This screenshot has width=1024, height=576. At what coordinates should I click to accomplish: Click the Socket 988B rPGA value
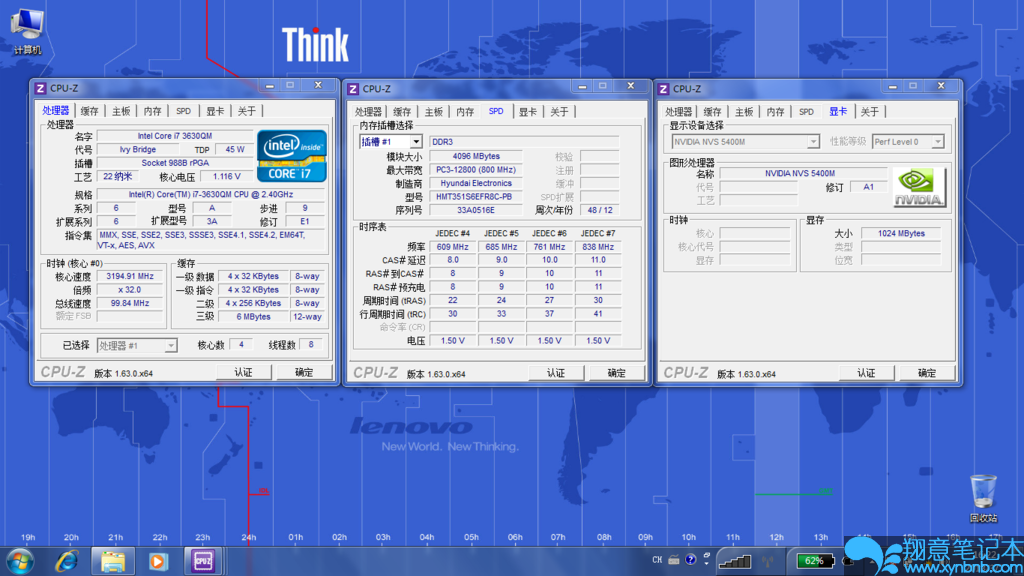174,163
